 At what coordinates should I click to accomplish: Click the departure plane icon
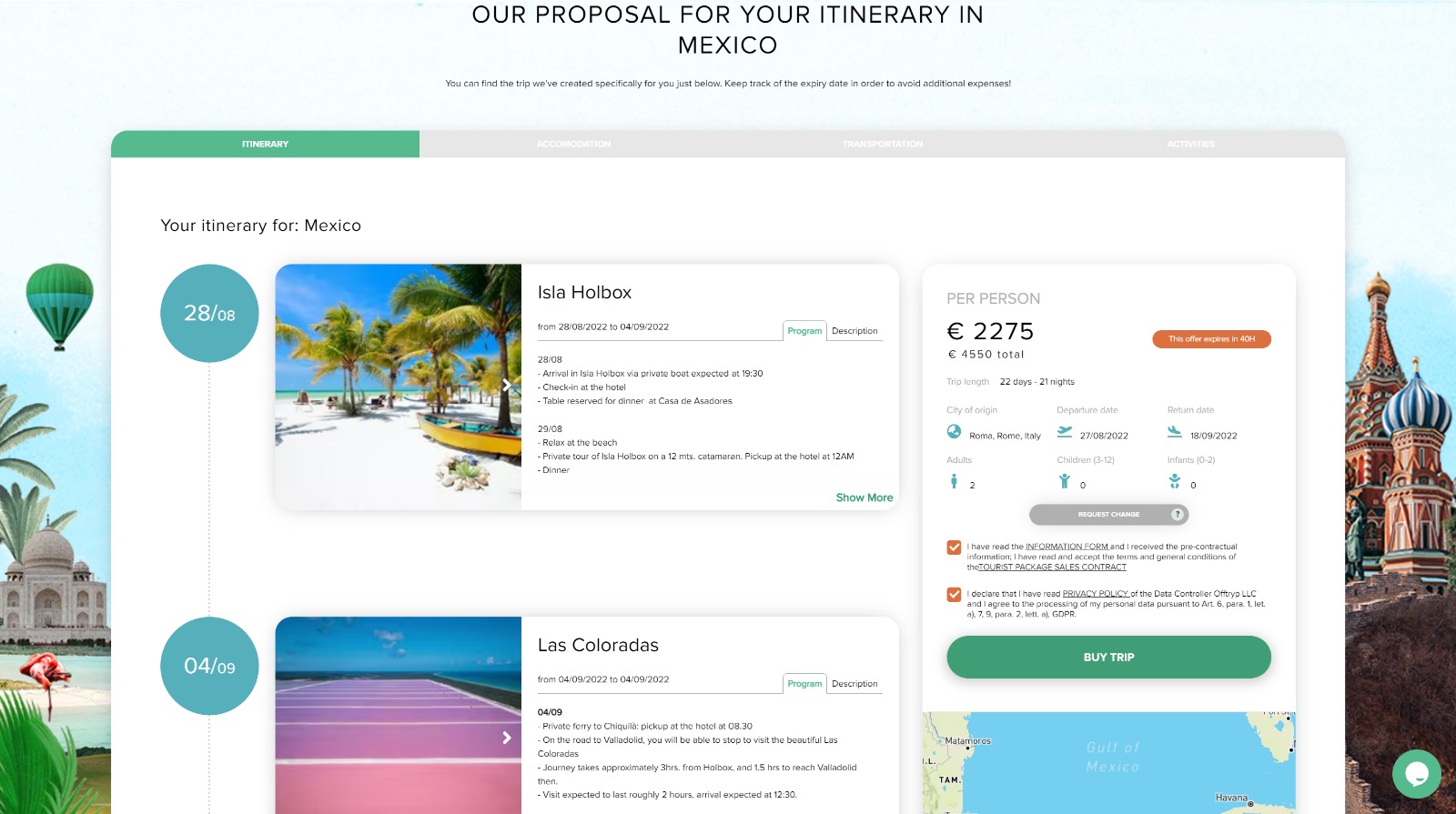(x=1065, y=432)
